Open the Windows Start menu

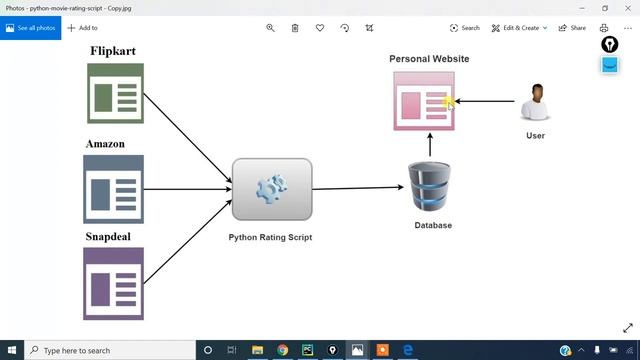(x=12, y=350)
